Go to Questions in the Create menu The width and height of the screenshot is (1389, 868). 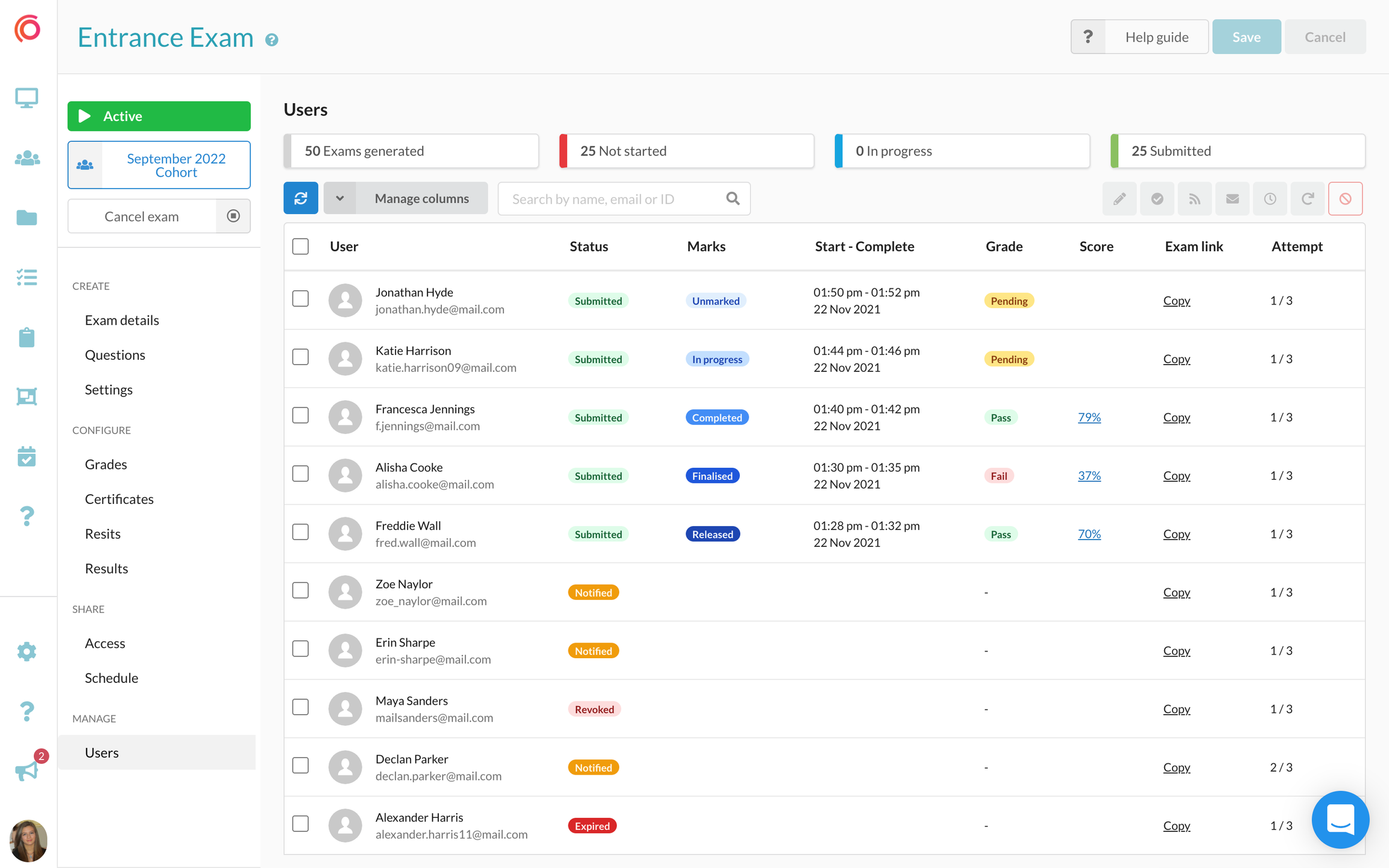click(x=115, y=354)
